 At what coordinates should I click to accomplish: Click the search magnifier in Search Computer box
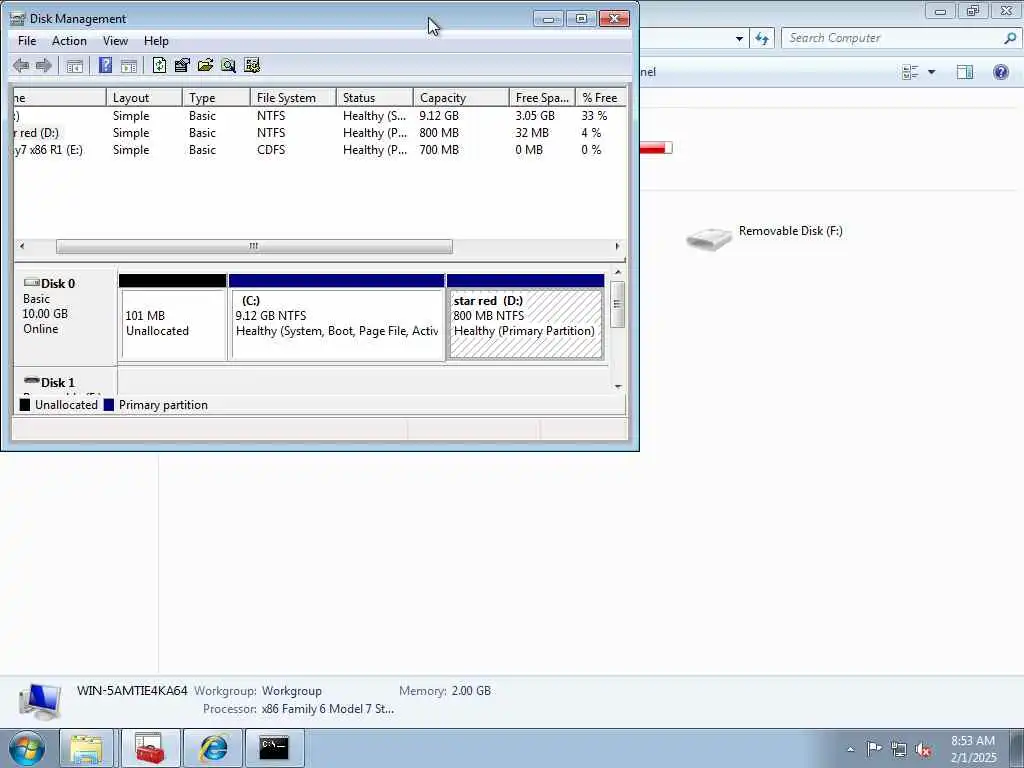(x=1010, y=39)
